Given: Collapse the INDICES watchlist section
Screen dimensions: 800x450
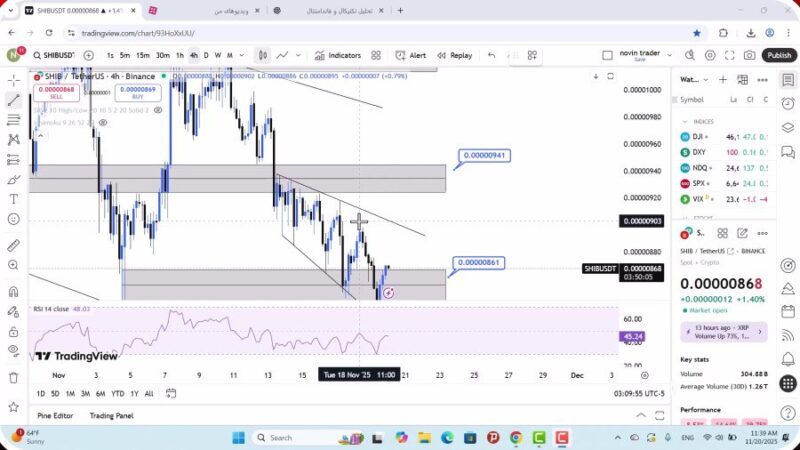Looking at the screenshot, I should coord(686,121).
